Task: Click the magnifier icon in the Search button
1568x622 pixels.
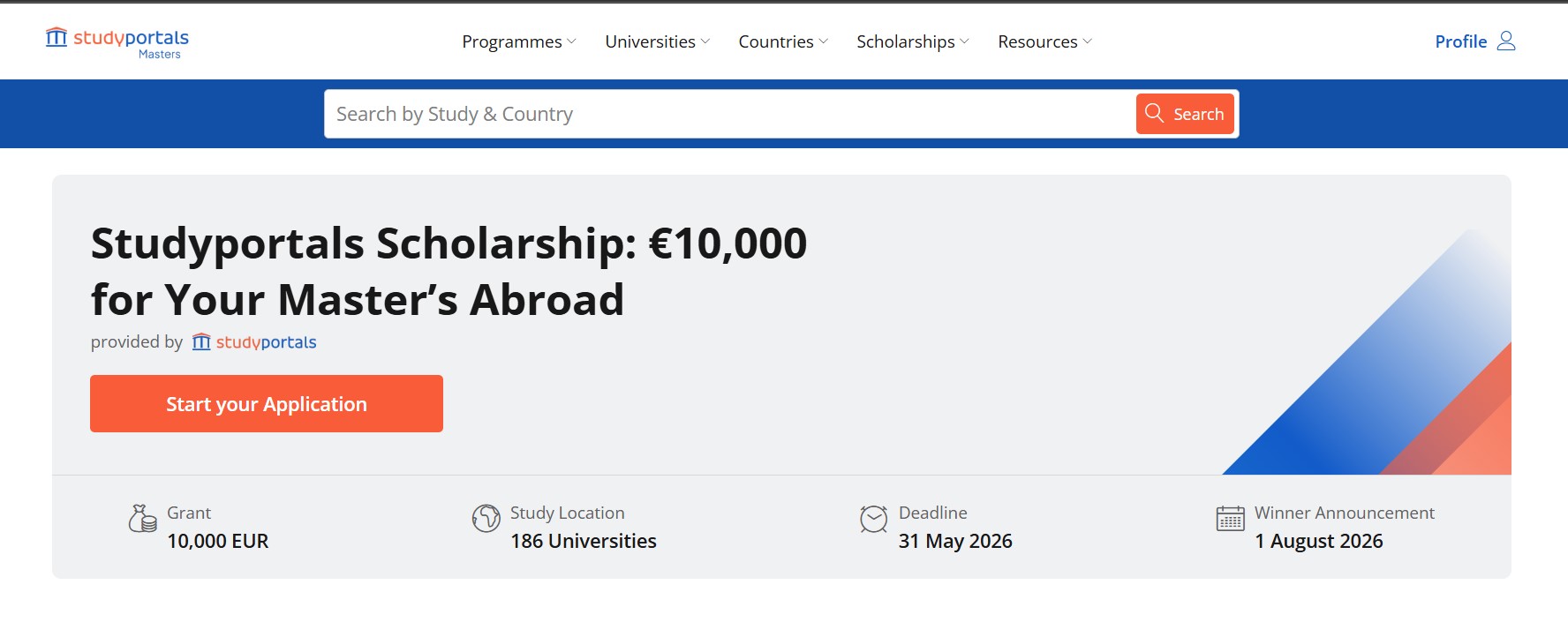Action: tap(1155, 113)
